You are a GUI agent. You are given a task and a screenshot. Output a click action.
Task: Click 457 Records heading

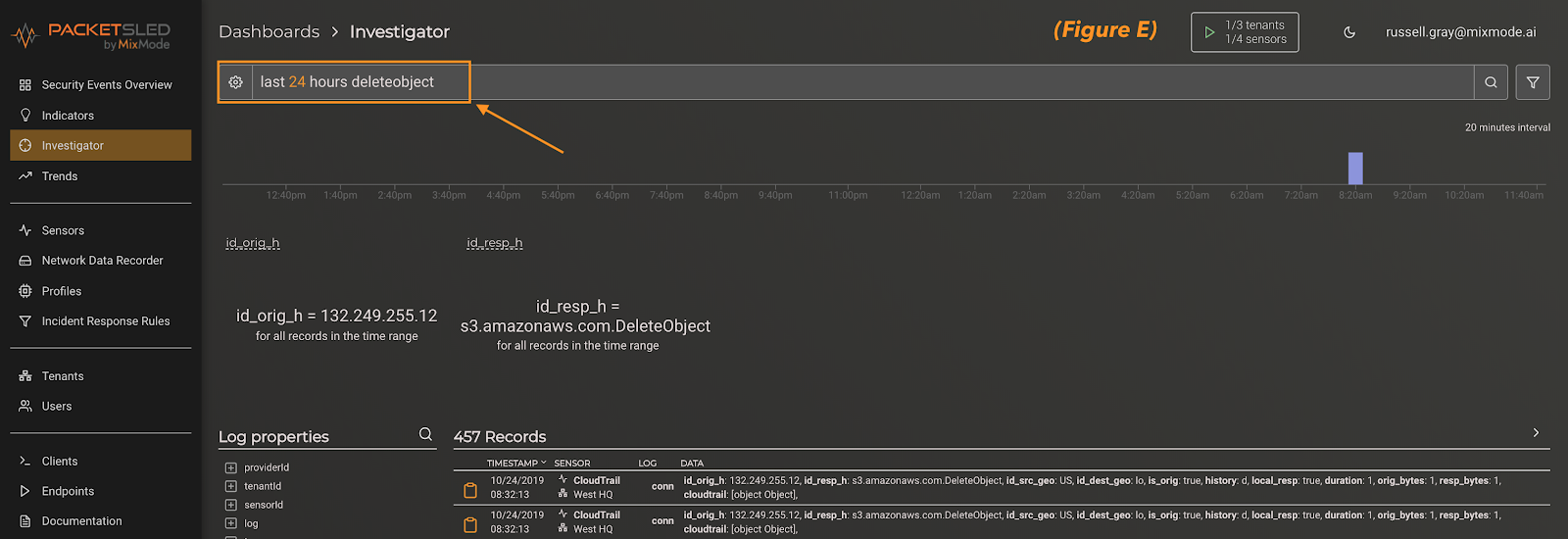pos(500,437)
